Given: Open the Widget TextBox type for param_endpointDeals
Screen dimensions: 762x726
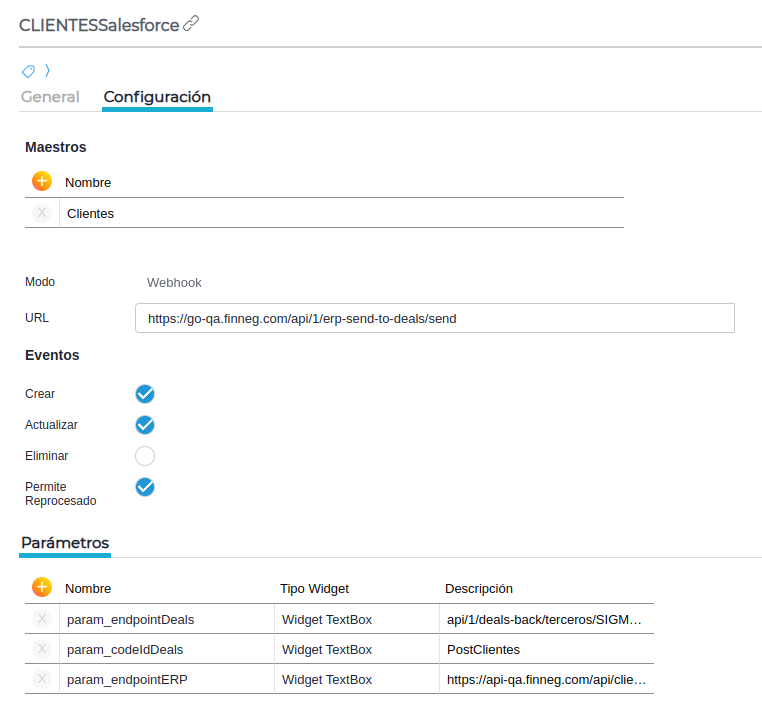Looking at the screenshot, I should 326,619.
